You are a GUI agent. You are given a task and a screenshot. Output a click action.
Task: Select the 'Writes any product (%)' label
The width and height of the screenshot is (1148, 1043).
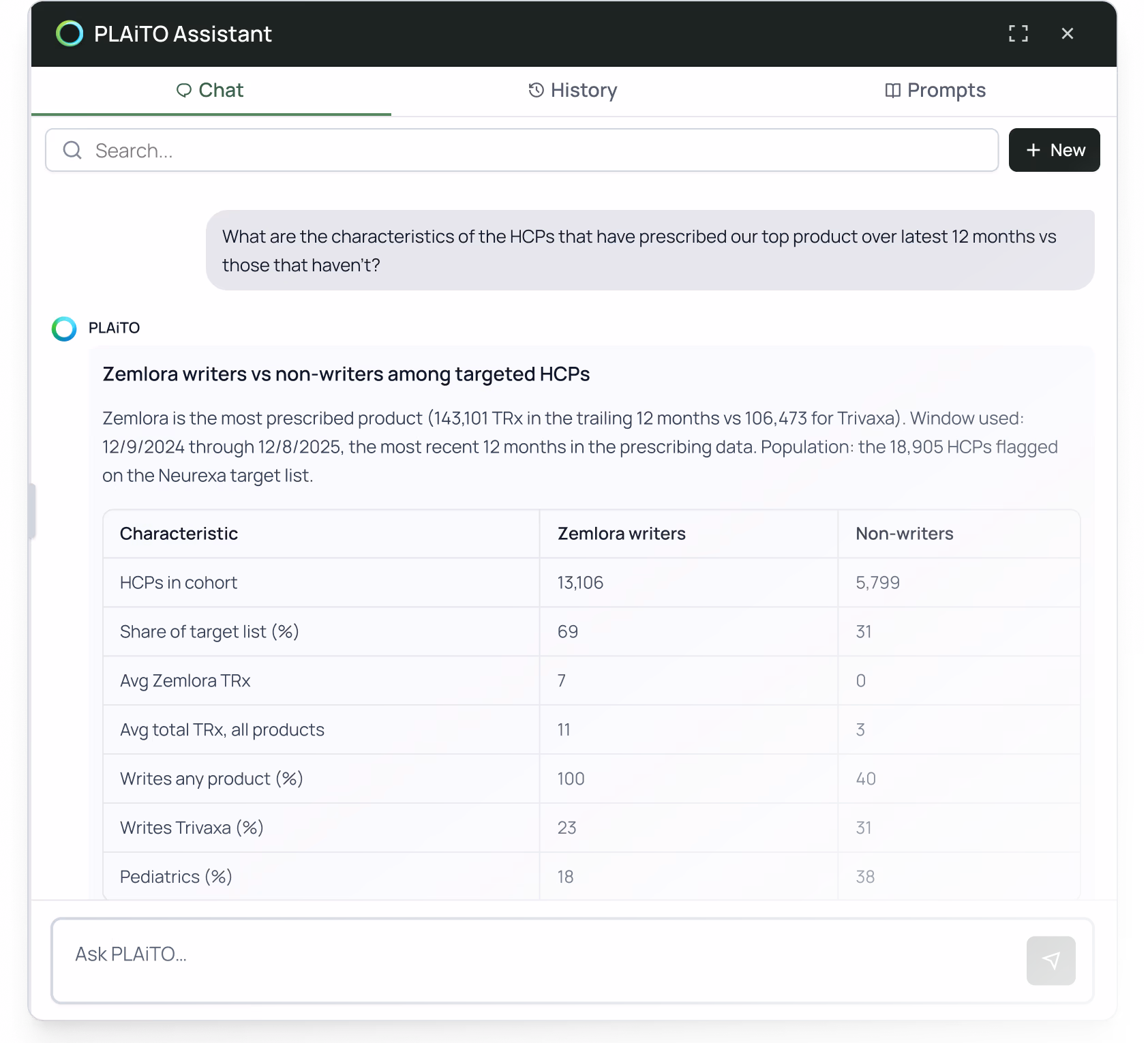(211, 779)
